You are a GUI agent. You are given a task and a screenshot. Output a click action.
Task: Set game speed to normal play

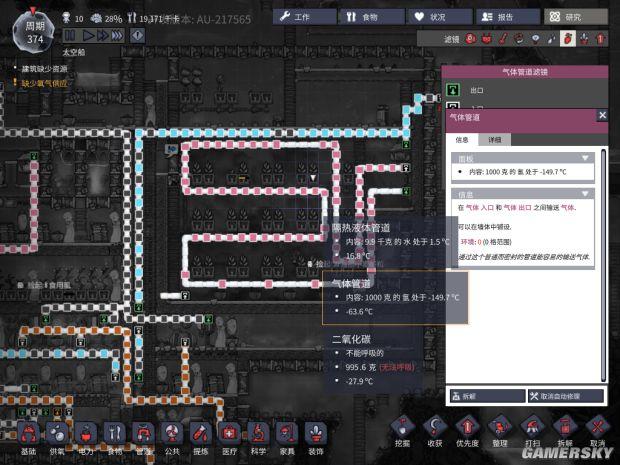pos(88,36)
